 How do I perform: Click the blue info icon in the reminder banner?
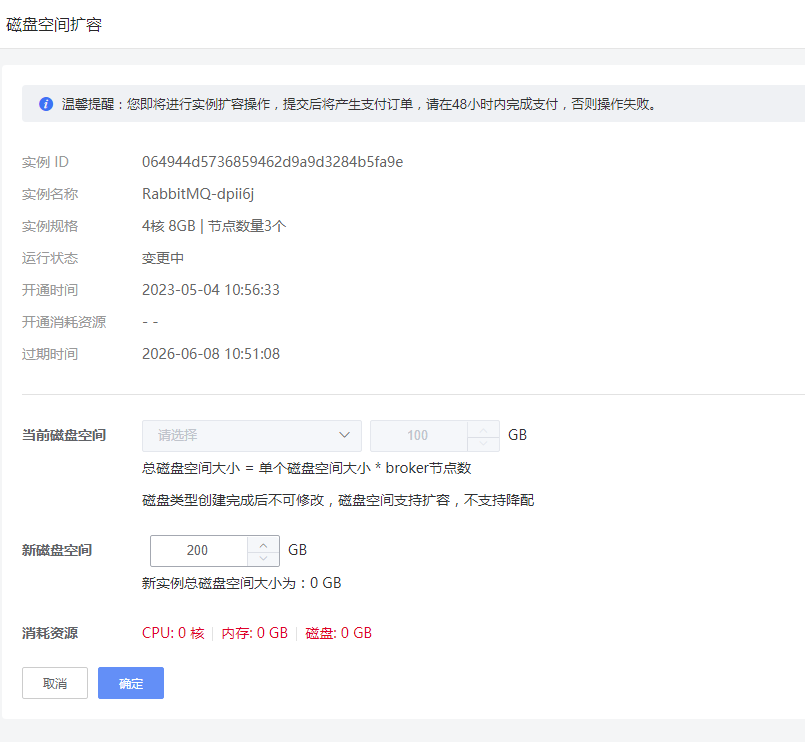point(46,104)
